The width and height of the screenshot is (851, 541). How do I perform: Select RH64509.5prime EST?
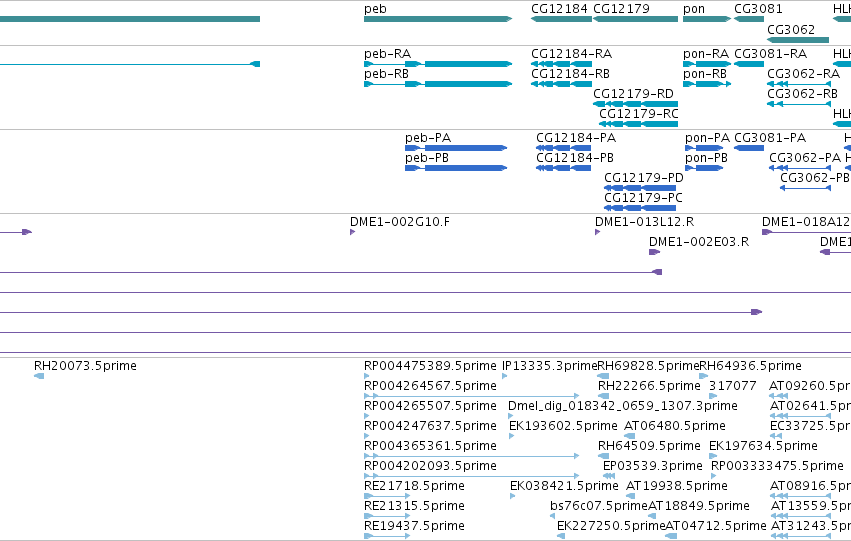tap(604, 456)
